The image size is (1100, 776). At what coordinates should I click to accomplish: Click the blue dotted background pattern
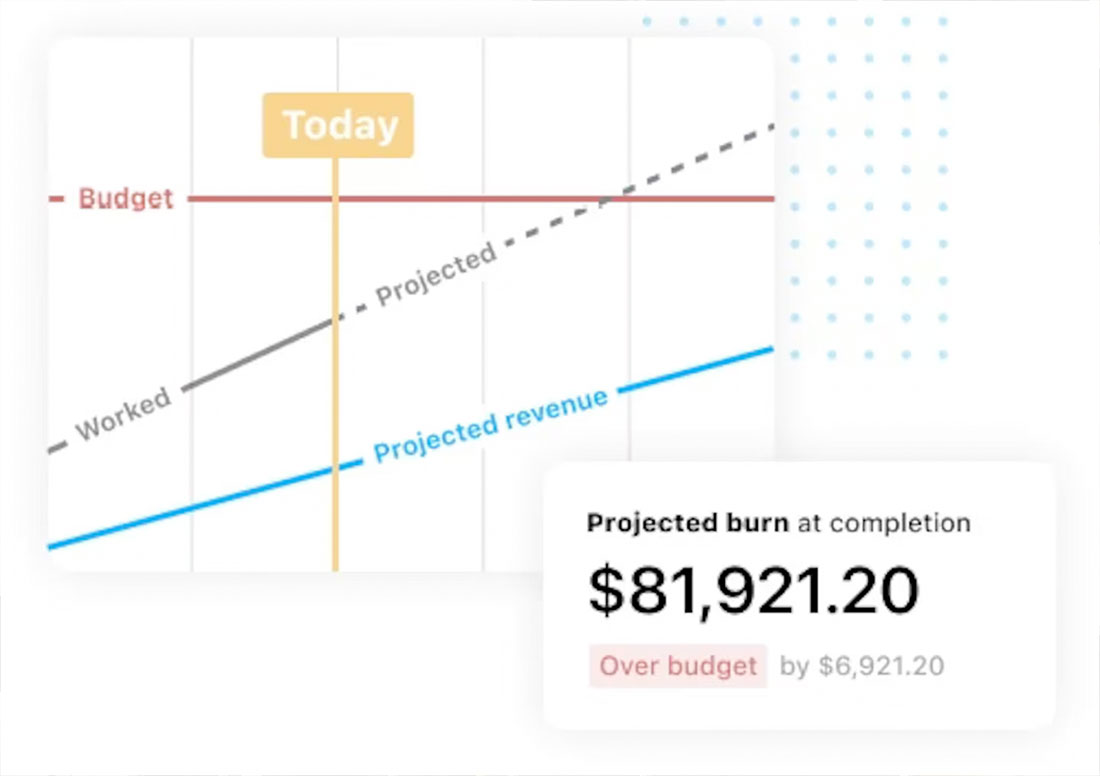pos(868,208)
